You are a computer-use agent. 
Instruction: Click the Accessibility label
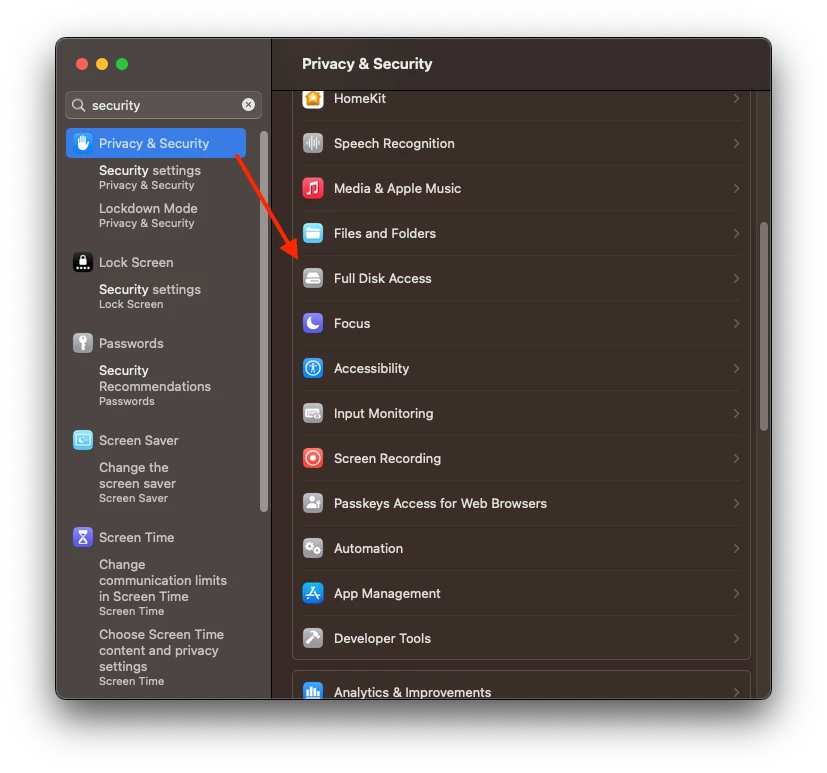click(x=371, y=368)
